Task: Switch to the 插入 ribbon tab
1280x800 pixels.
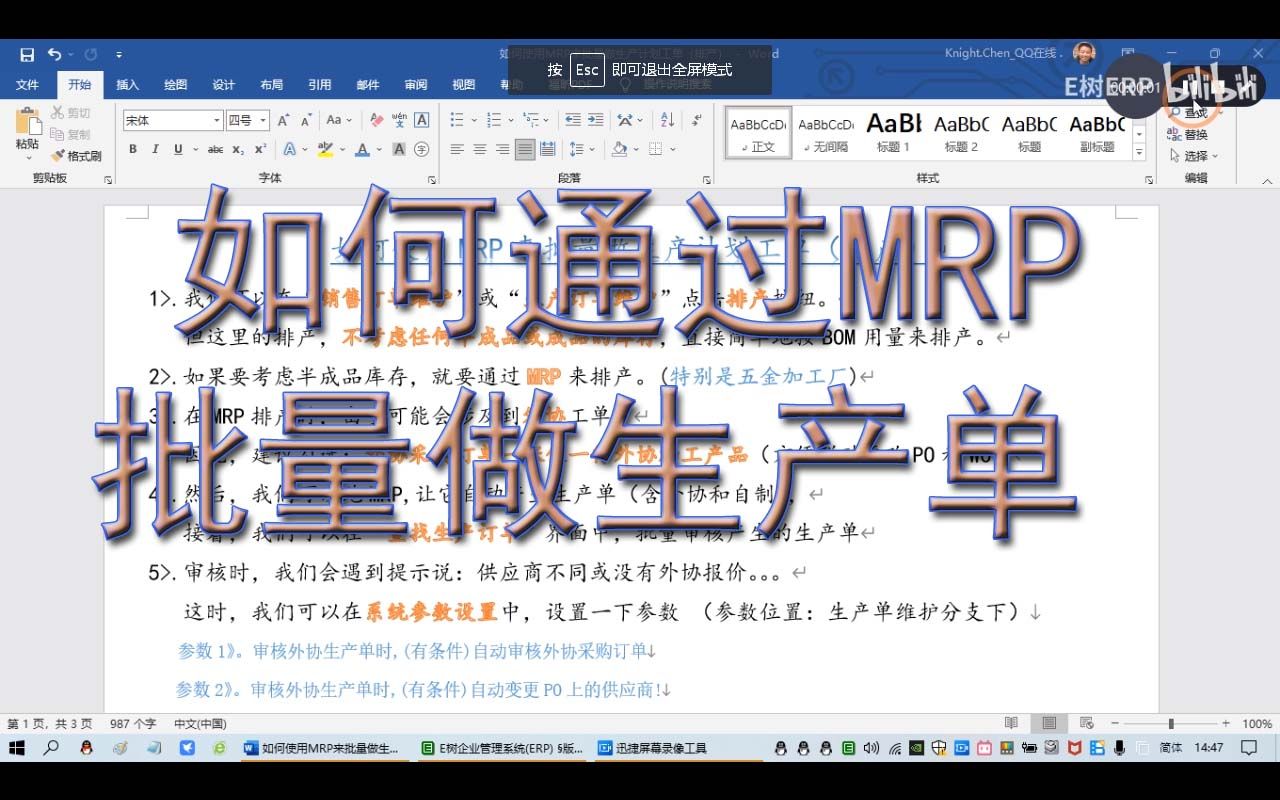Action: coord(127,85)
